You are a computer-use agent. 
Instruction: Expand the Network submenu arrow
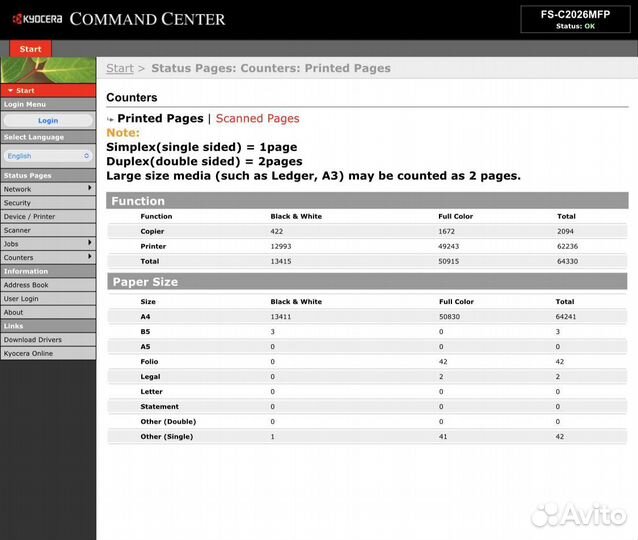coord(90,188)
